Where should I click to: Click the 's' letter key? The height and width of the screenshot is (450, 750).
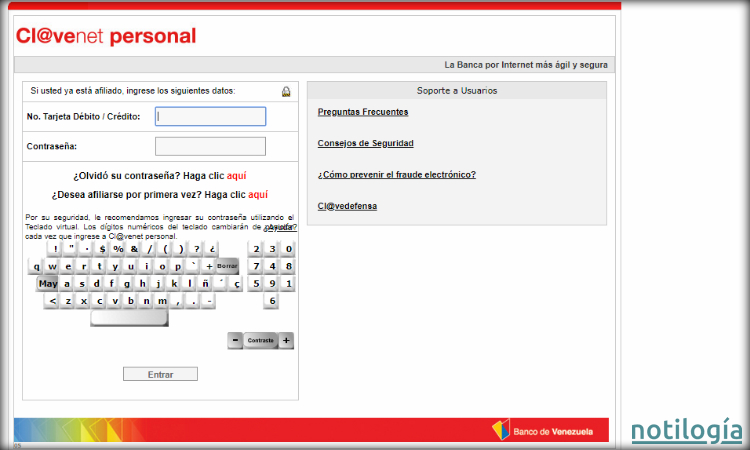pos(82,284)
